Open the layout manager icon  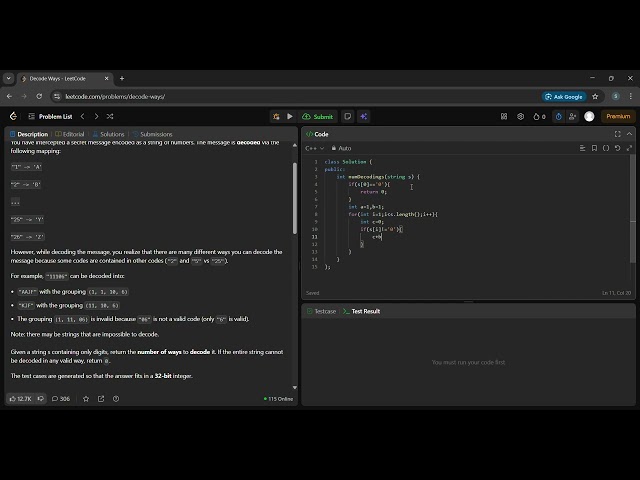point(504,116)
